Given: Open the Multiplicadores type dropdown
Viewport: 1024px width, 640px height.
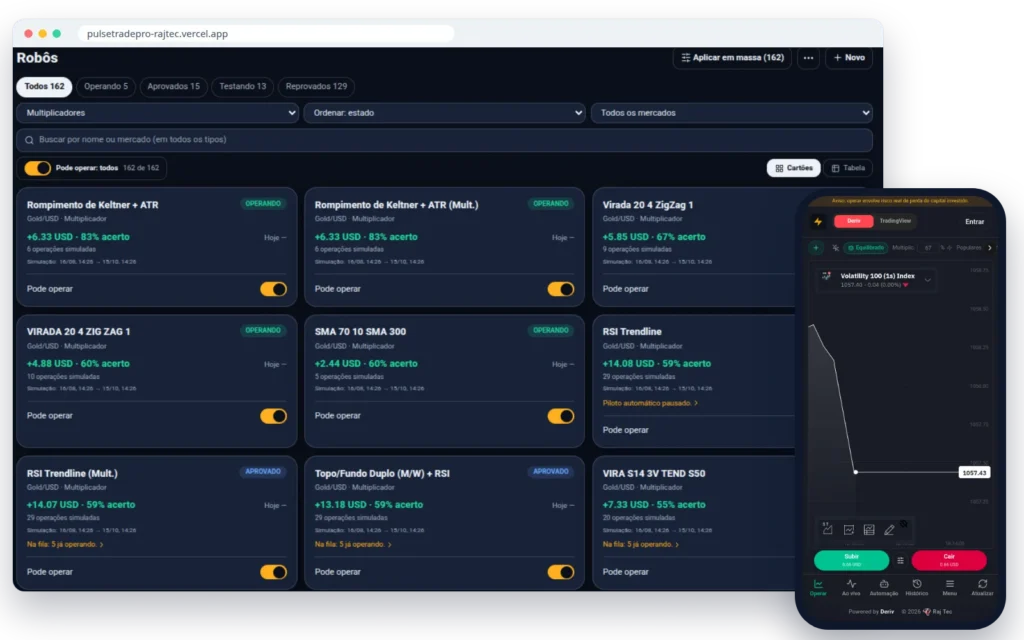Looking at the screenshot, I should [157, 113].
